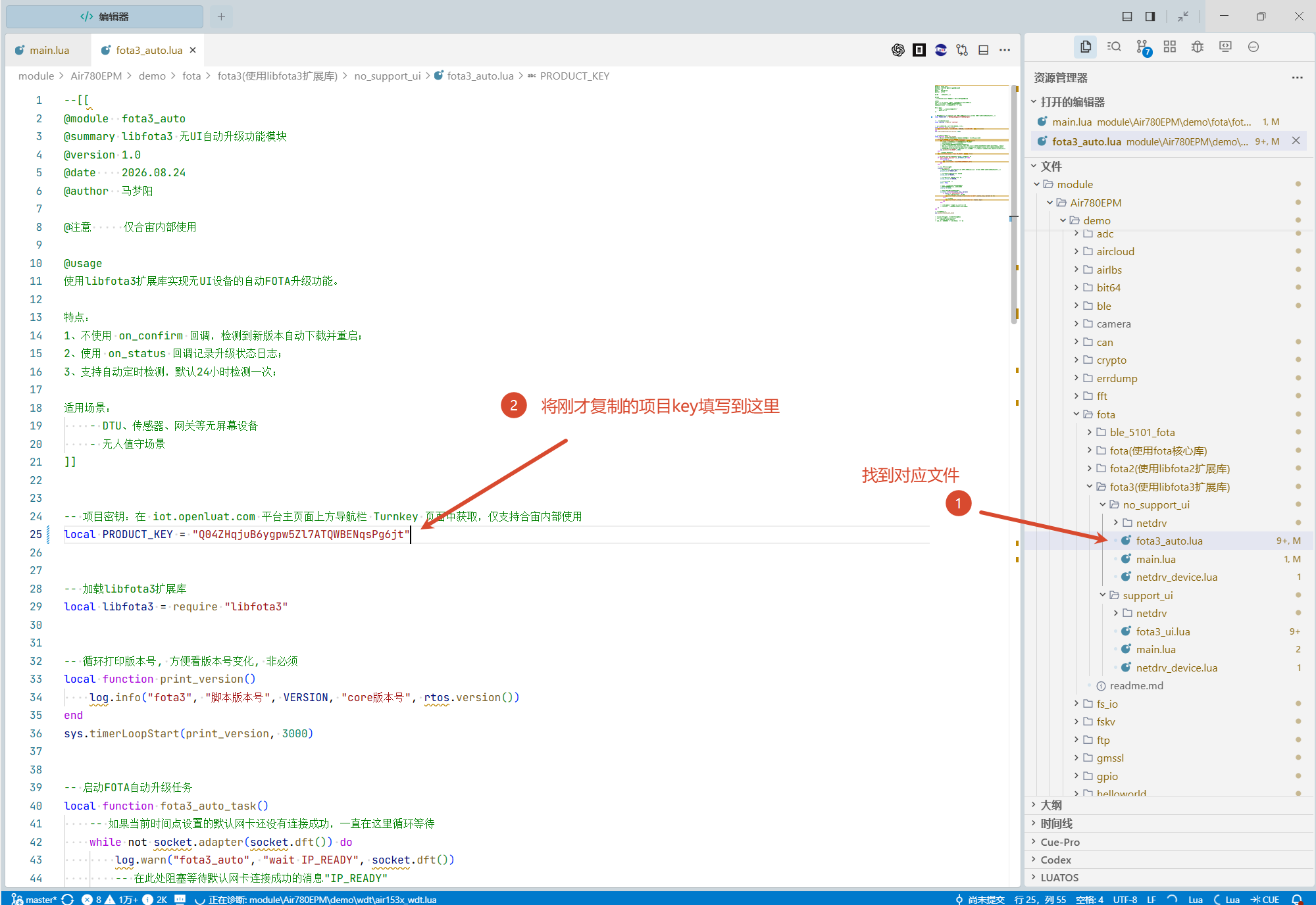Add a new tab with plus button
Viewport: 1316px width, 905px height.
tap(221, 16)
